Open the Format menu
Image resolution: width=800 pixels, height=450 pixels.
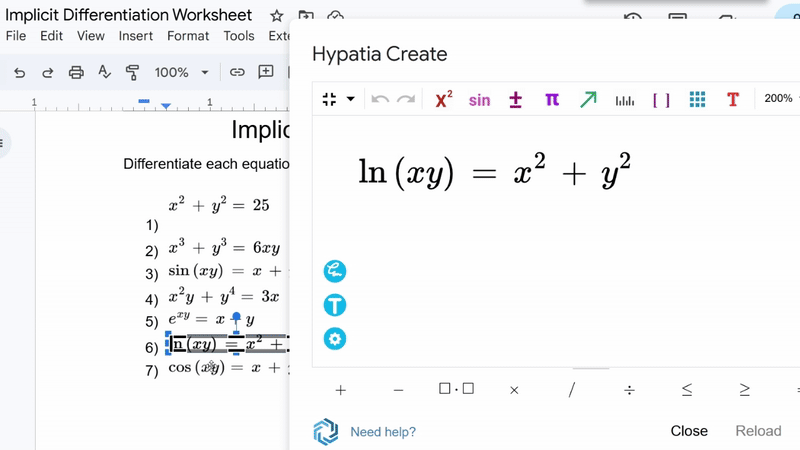(x=188, y=36)
